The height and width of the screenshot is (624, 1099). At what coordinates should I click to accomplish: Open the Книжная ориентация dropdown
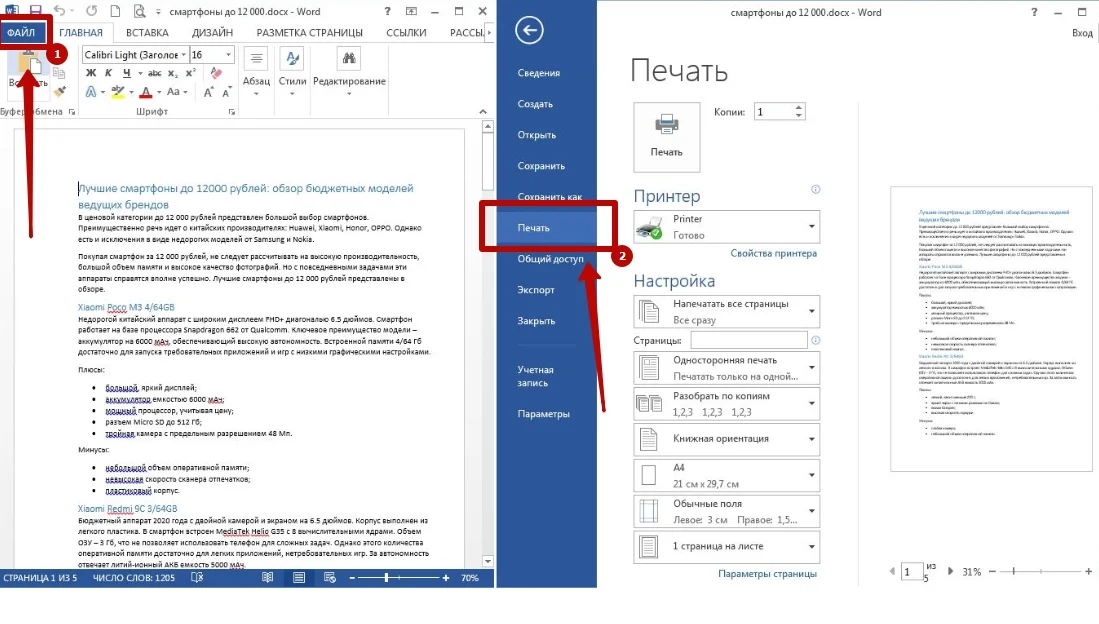[x=727, y=439]
